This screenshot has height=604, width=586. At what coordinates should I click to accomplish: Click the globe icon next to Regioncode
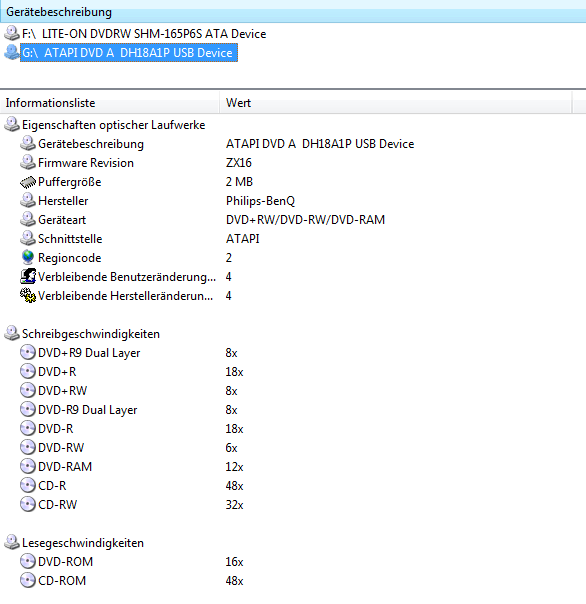(28, 257)
